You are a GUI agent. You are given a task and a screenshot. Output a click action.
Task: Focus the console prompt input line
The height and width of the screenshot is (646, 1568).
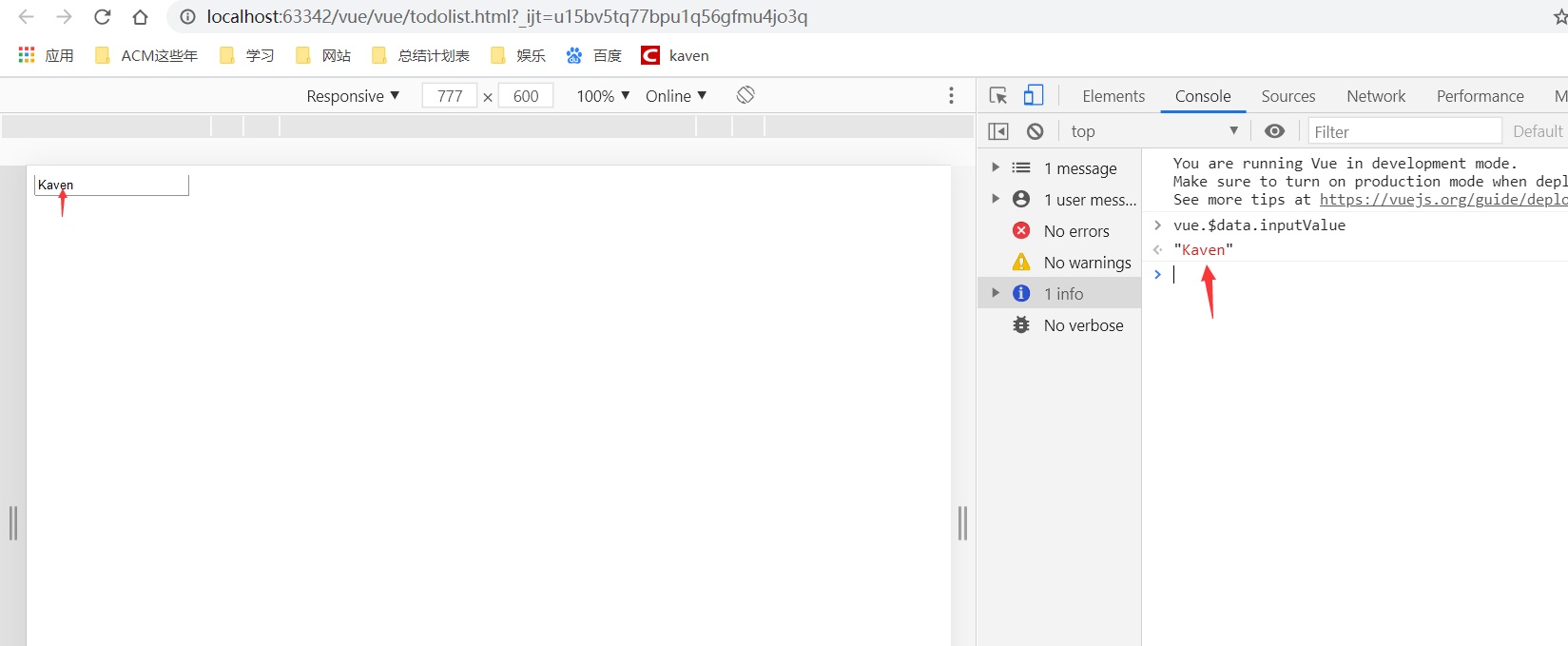[x=1369, y=274]
